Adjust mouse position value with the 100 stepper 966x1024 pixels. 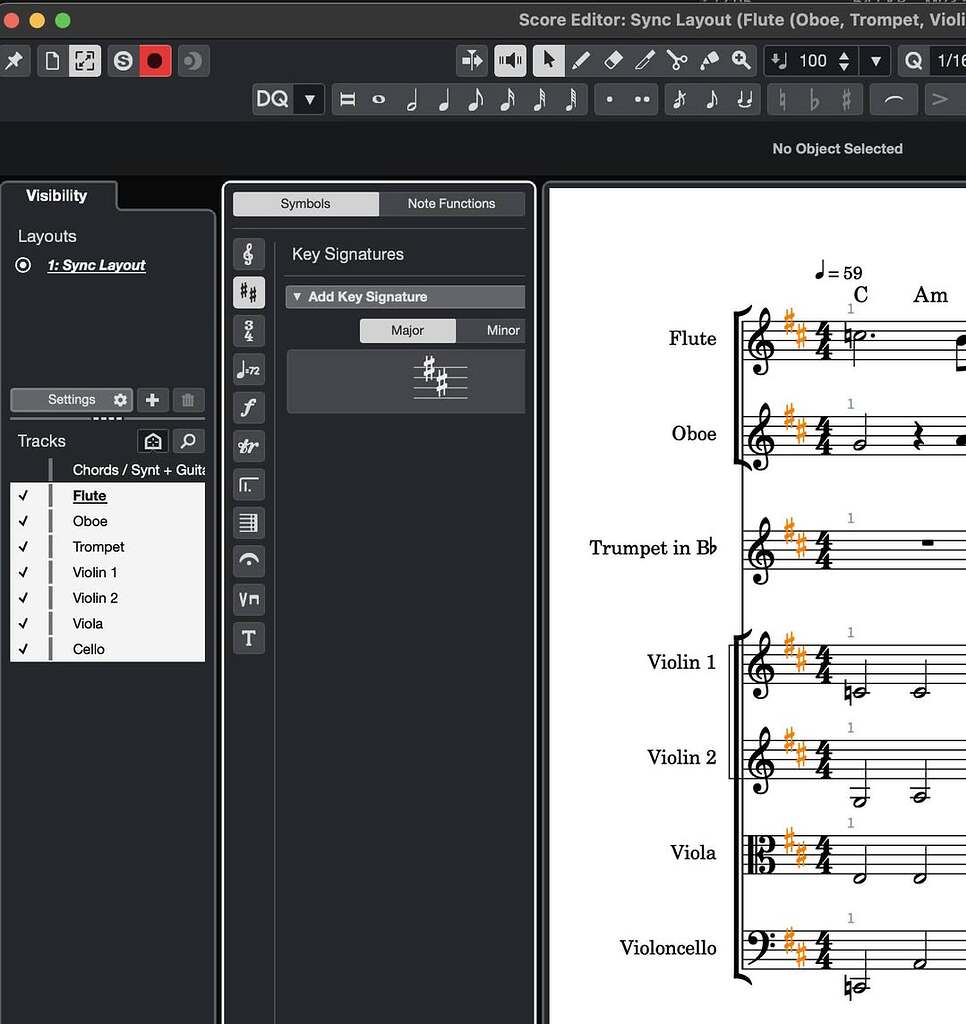tap(843, 60)
